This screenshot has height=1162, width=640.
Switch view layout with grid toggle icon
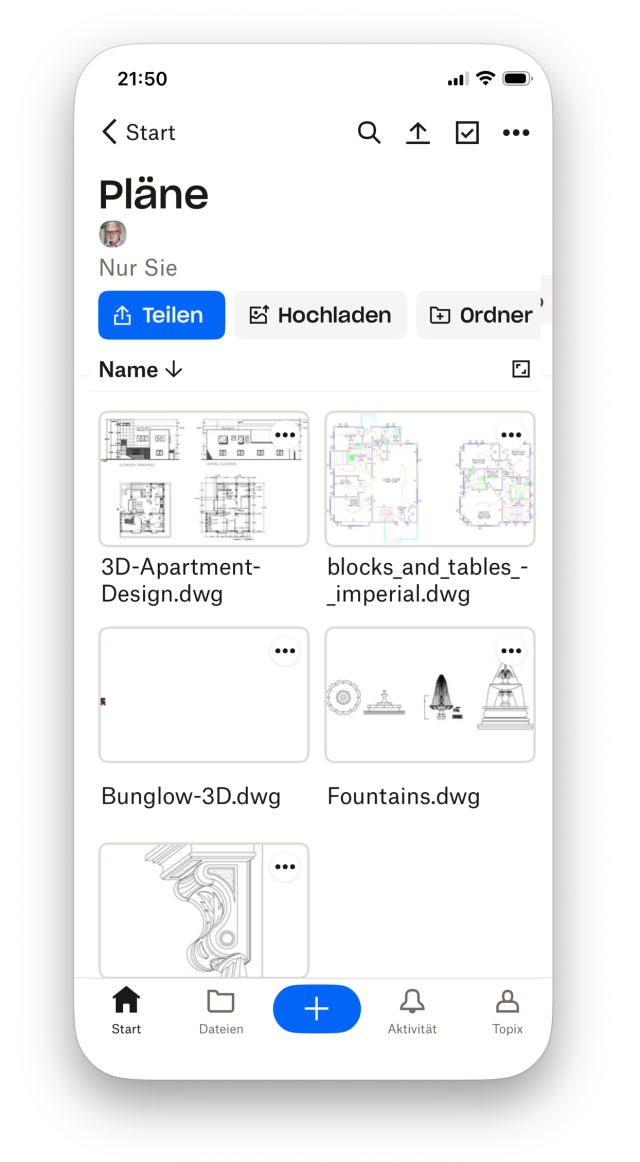click(521, 369)
